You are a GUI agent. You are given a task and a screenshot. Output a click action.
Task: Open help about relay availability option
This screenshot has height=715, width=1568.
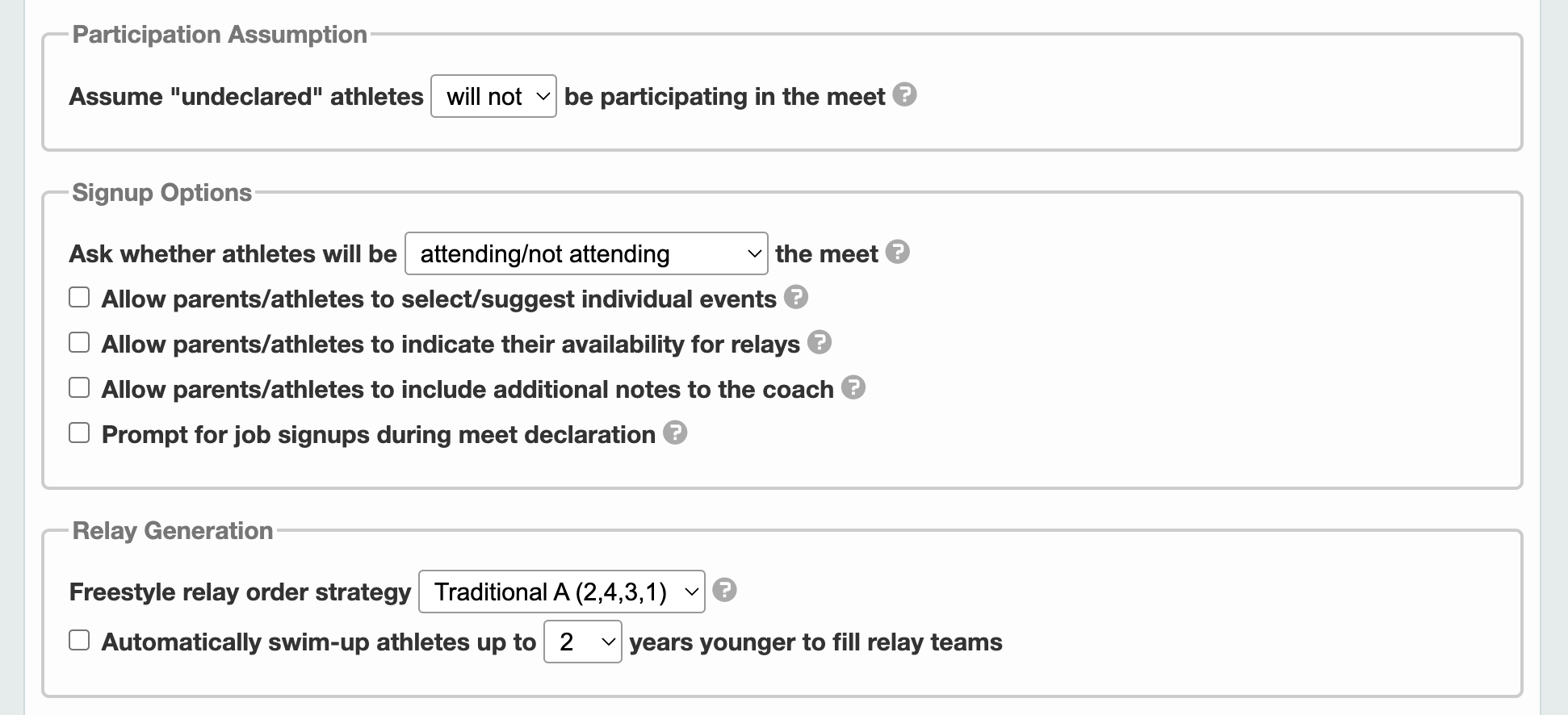coord(819,343)
